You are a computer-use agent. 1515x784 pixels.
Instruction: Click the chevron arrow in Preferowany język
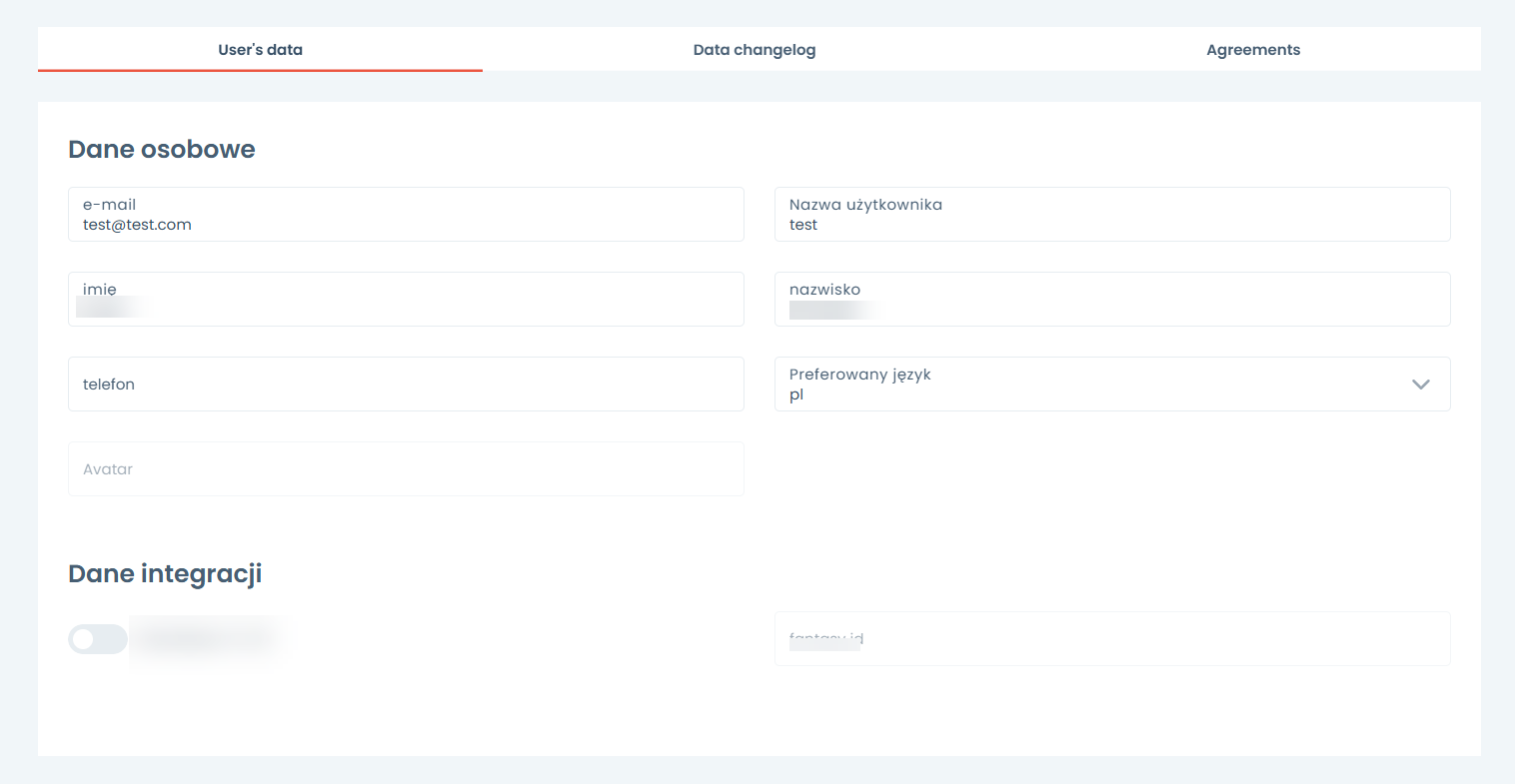click(x=1420, y=385)
